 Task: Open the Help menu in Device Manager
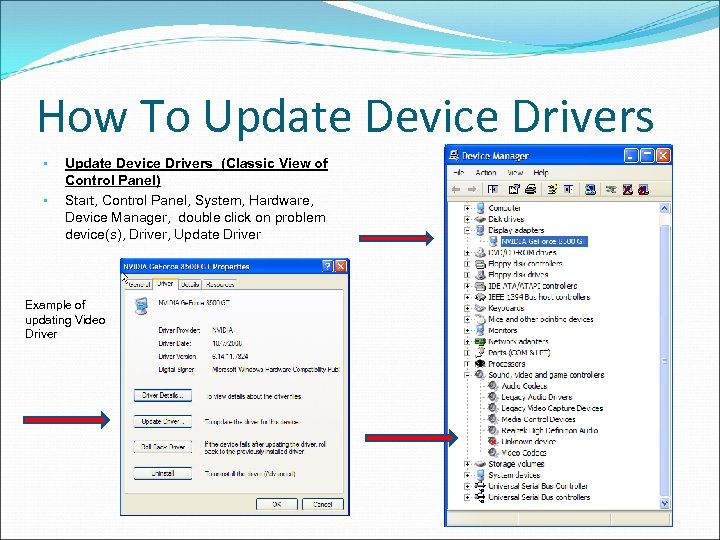click(x=541, y=173)
